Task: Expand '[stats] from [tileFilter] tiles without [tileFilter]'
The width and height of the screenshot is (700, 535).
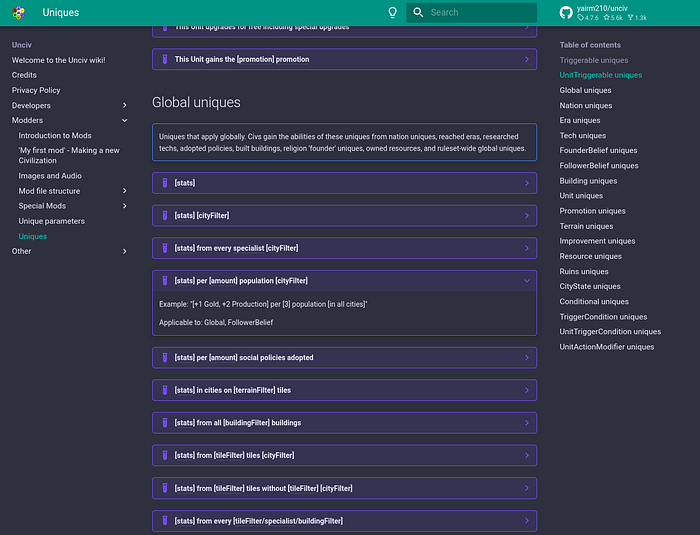Action: (344, 488)
